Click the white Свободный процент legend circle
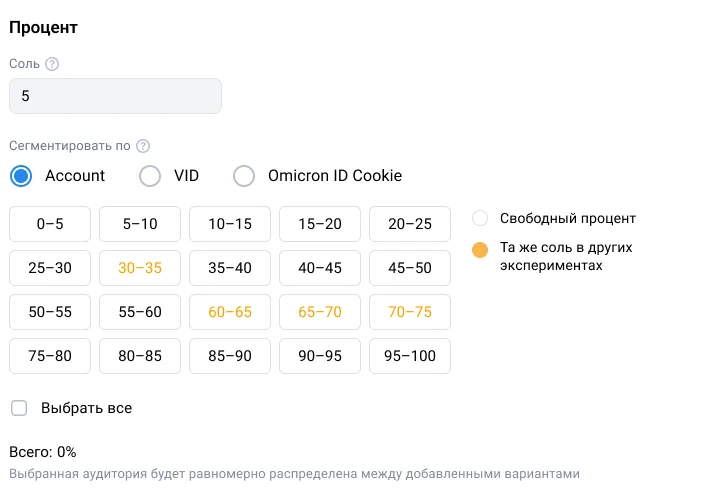The width and height of the screenshot is (725, 502). click(480, 218)
